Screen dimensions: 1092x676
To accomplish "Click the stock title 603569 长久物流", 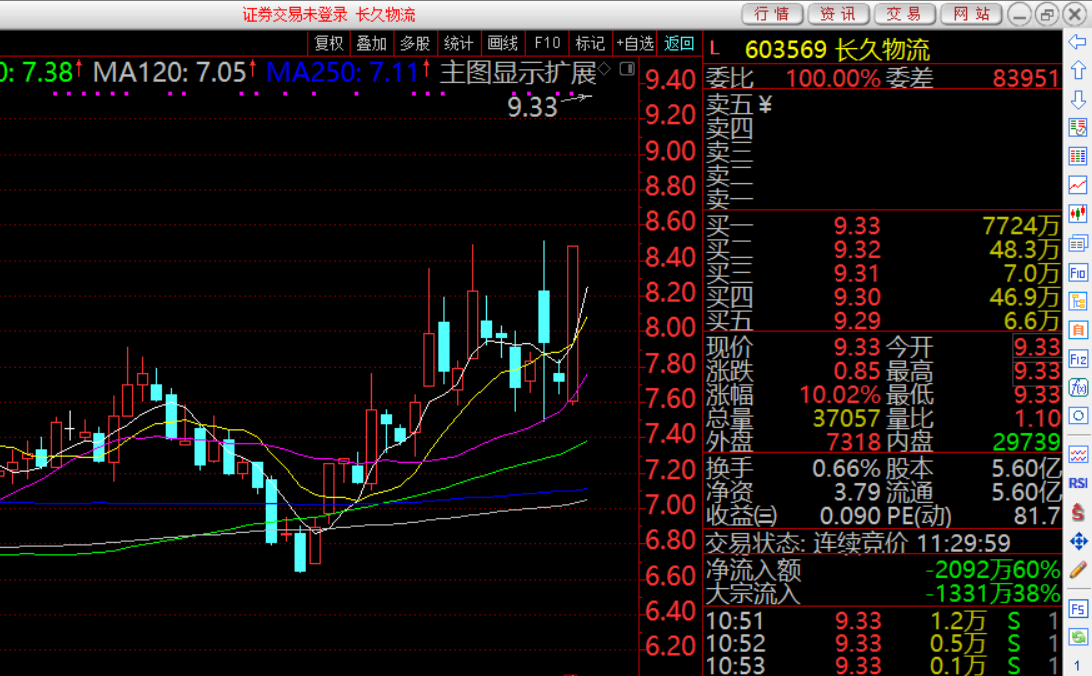I will click(x=837, y=49).
